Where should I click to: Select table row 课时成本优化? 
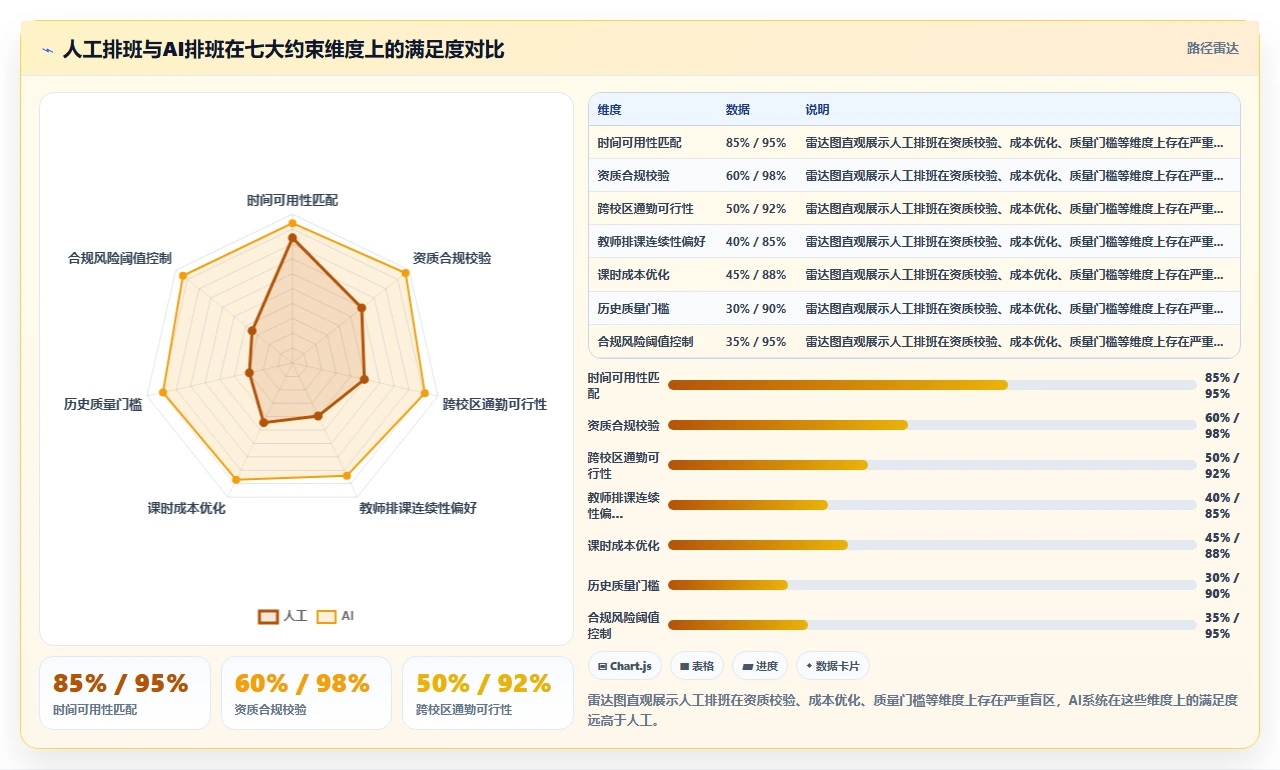coord(914,274)
